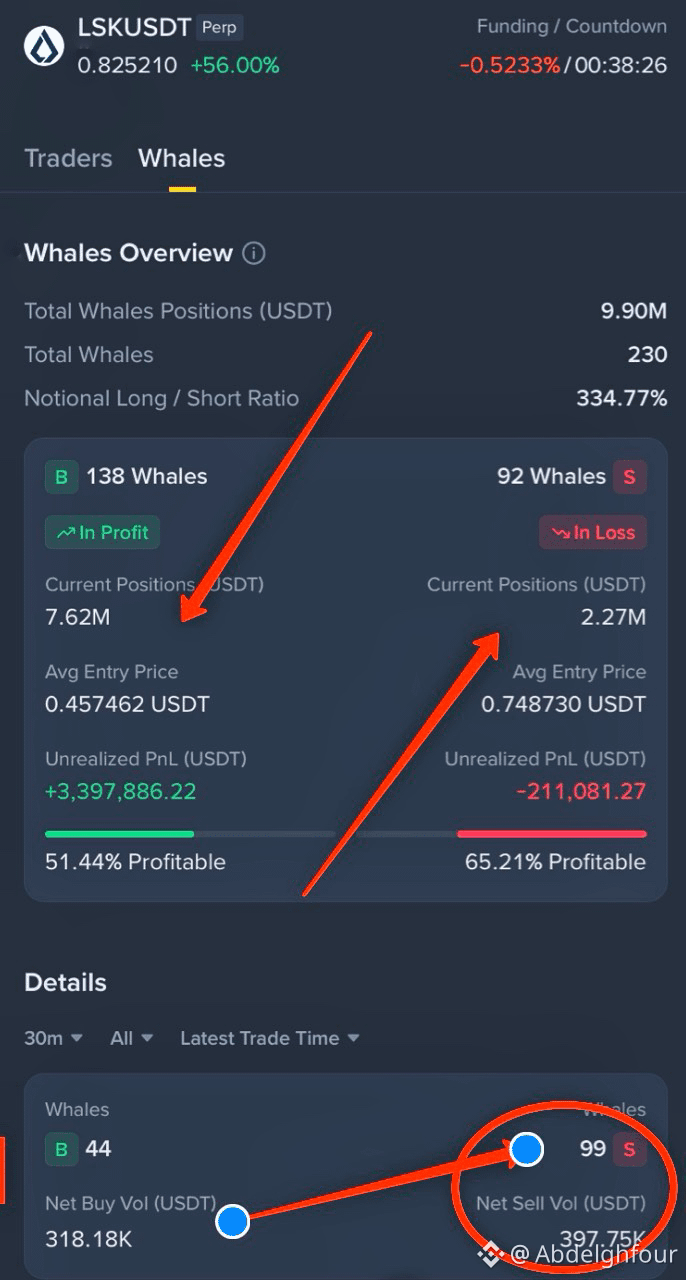Tap the LSK coin logo icon
Viewport: 686px width, 1280px height.
pyautogui.click(x=41, y=45)
